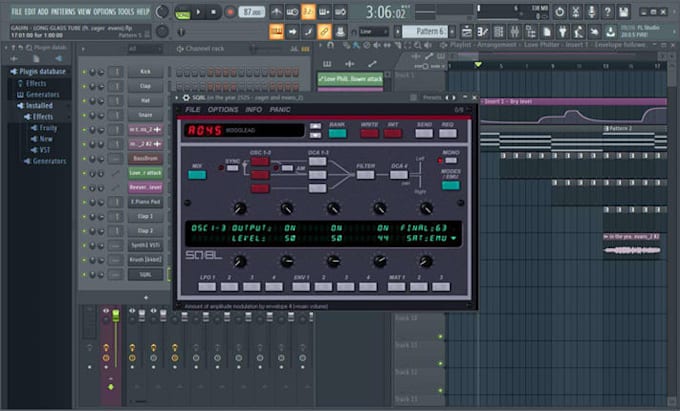
Task: Toggle the Kick channel mute LED
Action: [84, 72]
